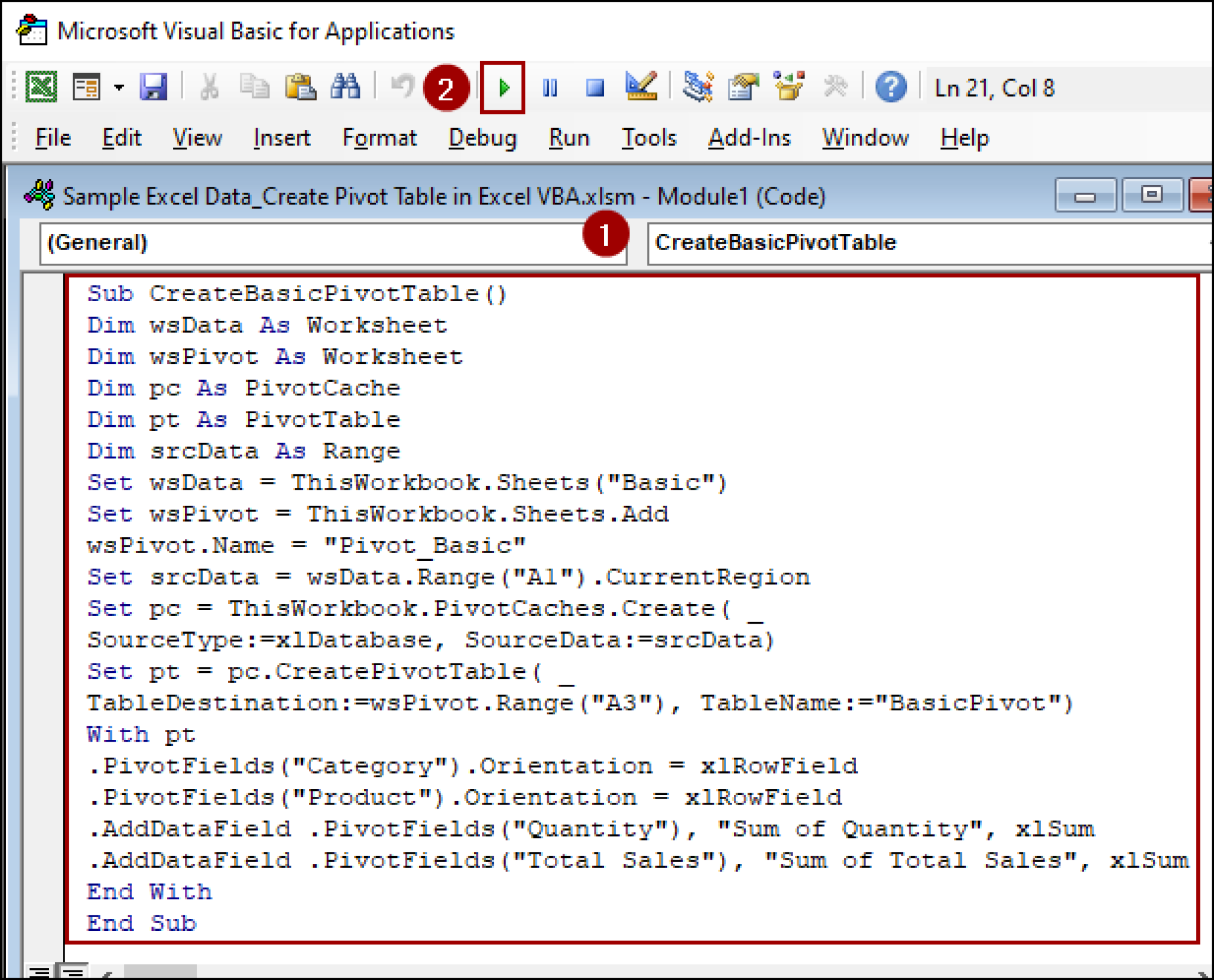Screen dimensions: 1214x980
Task: Open the Tools menu
Action: pyautogui.click(x=648, y=138)
